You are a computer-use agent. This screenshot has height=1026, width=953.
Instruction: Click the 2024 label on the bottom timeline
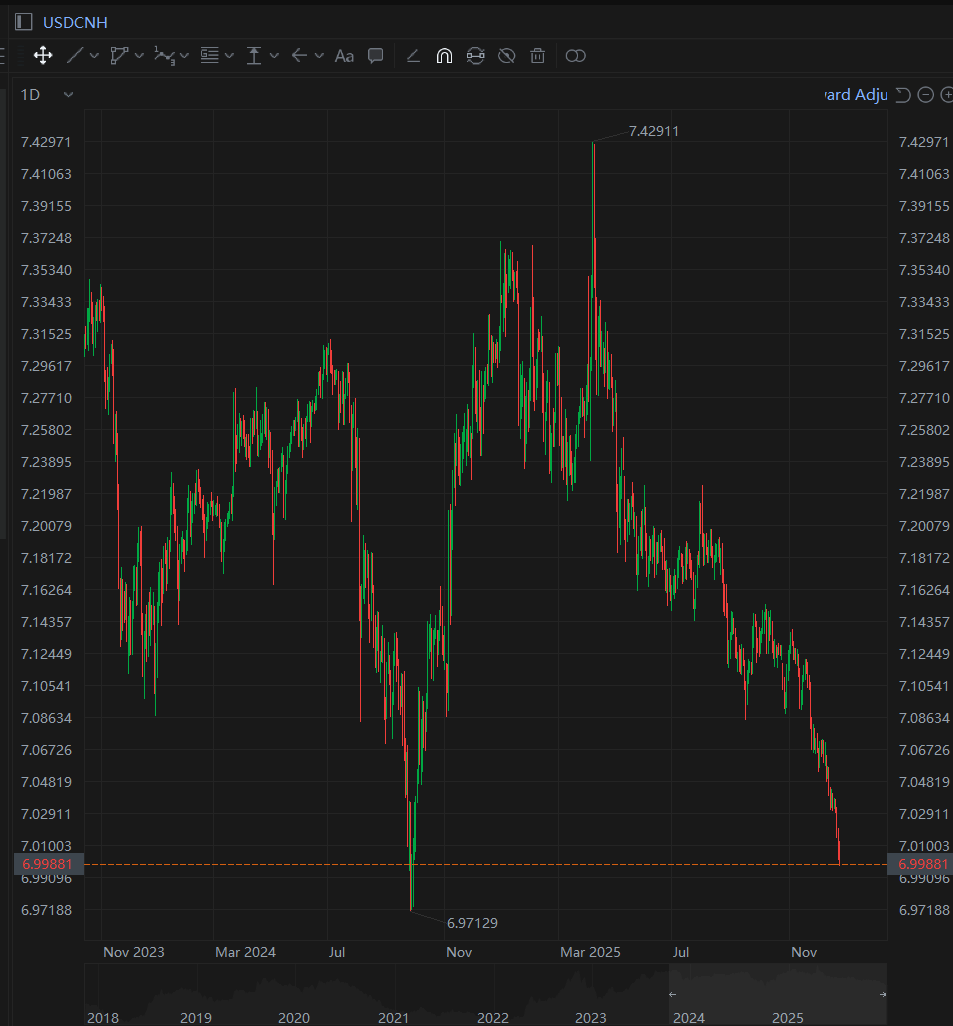(x=688, y=1017)
